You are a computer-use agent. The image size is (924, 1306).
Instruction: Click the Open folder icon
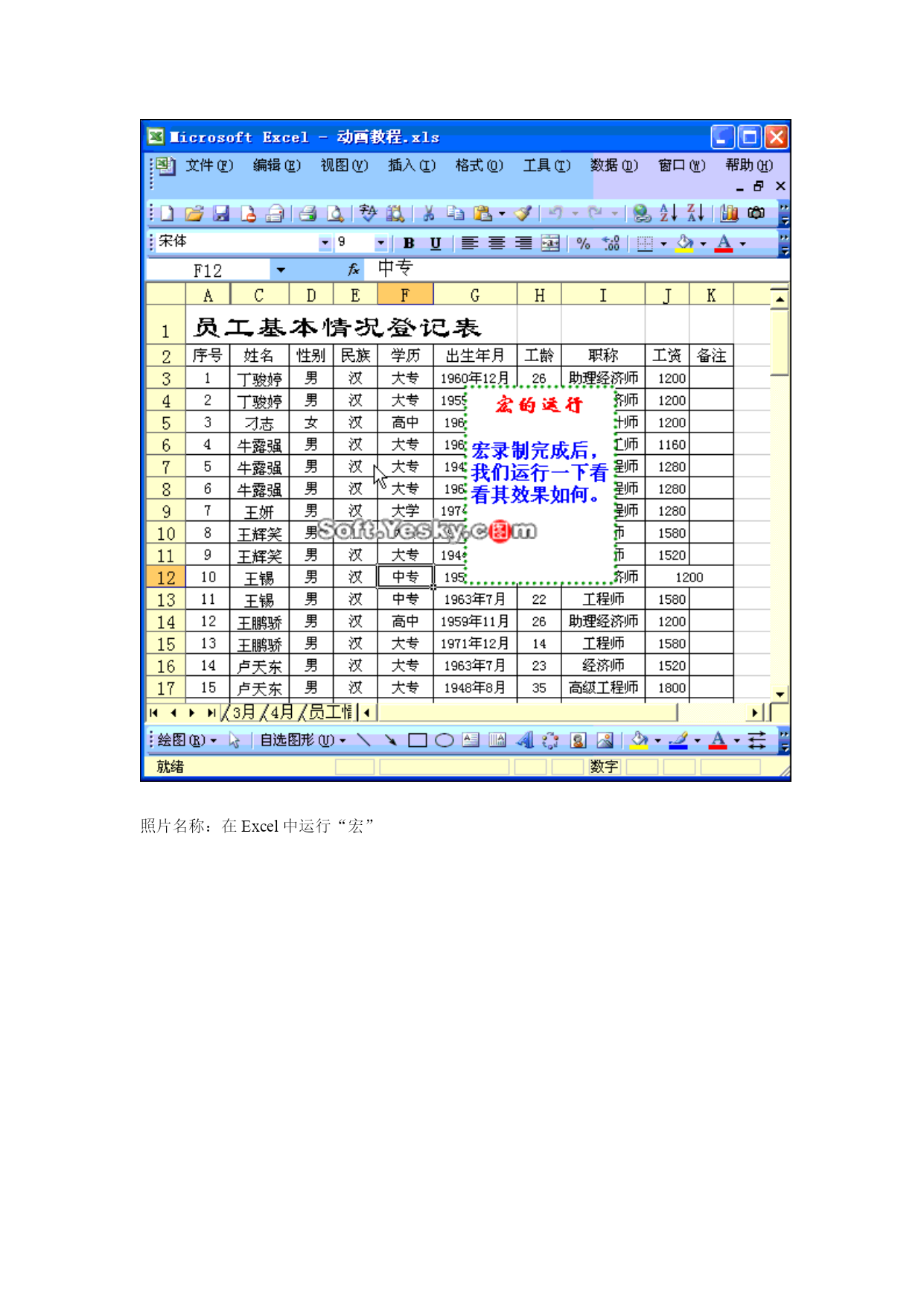click(x=194, y=214)
